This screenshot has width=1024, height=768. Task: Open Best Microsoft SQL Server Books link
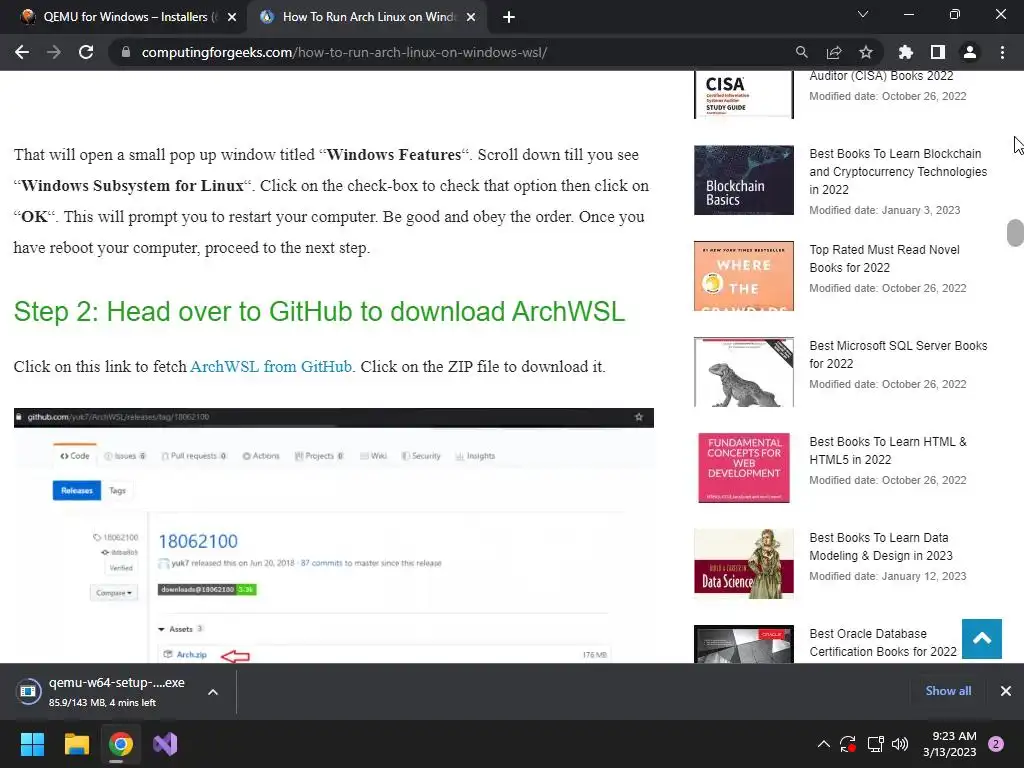pos(898,355)
